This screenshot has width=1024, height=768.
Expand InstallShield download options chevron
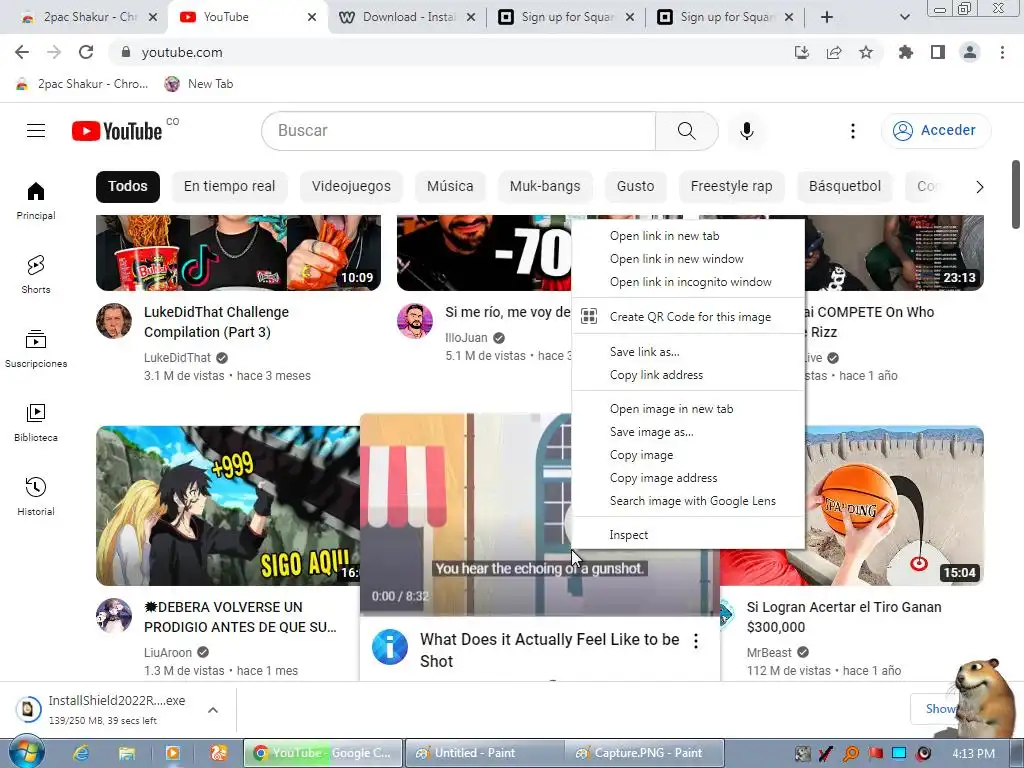(213, 710)
